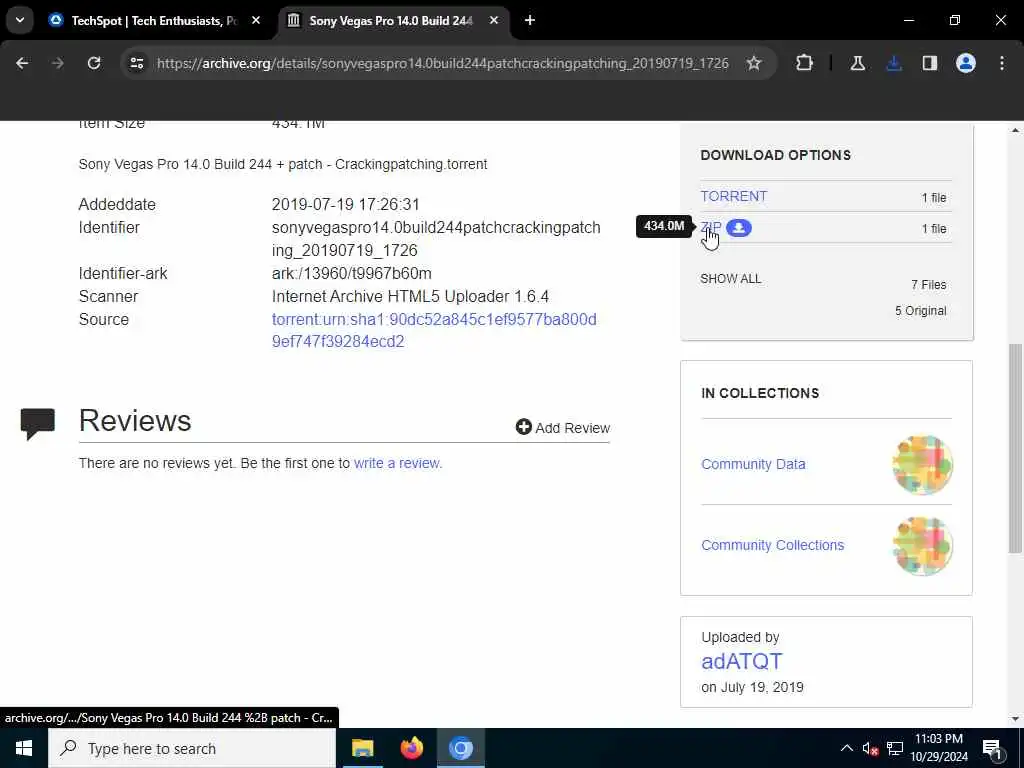Open a new browser tab
Screen dimensions: 1024x768
pos(530,20)
